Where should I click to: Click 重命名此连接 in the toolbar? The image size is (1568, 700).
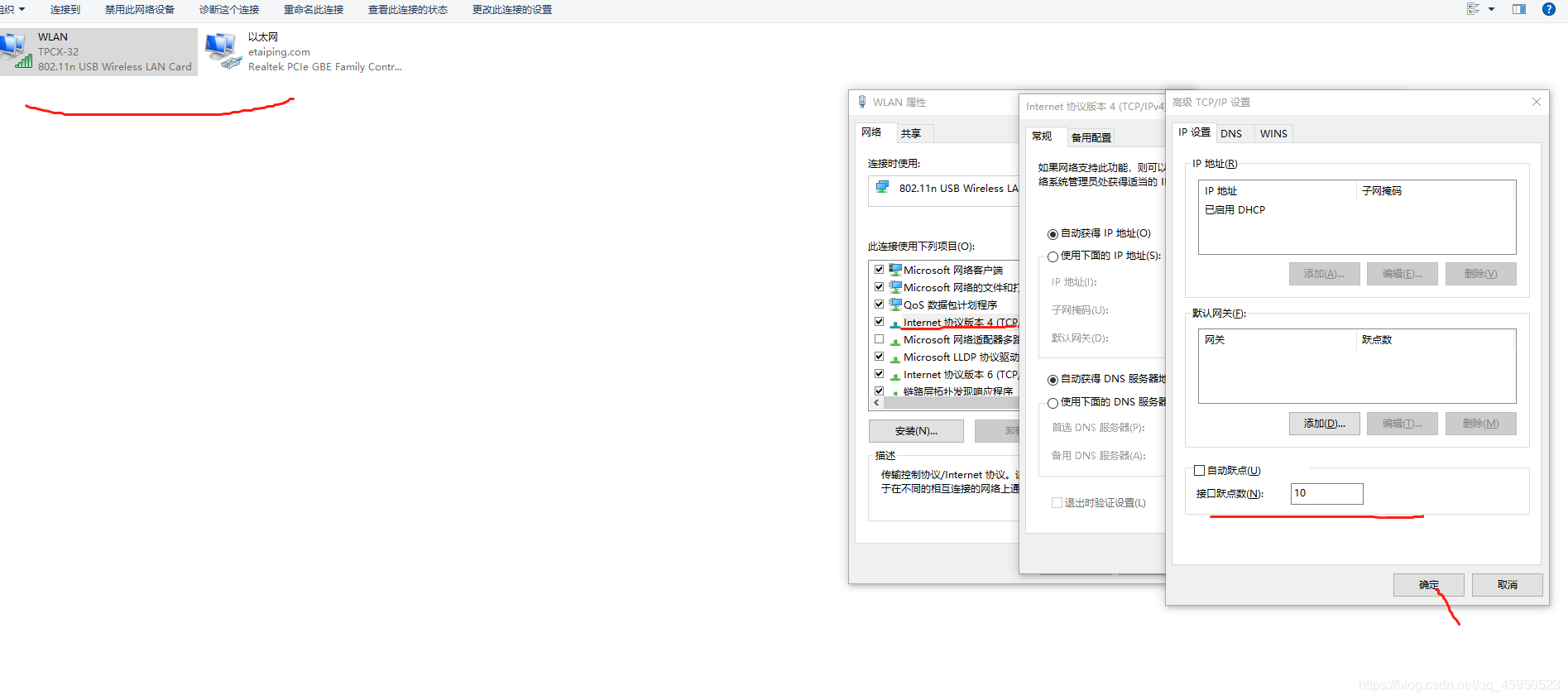[x=314, y=9]
